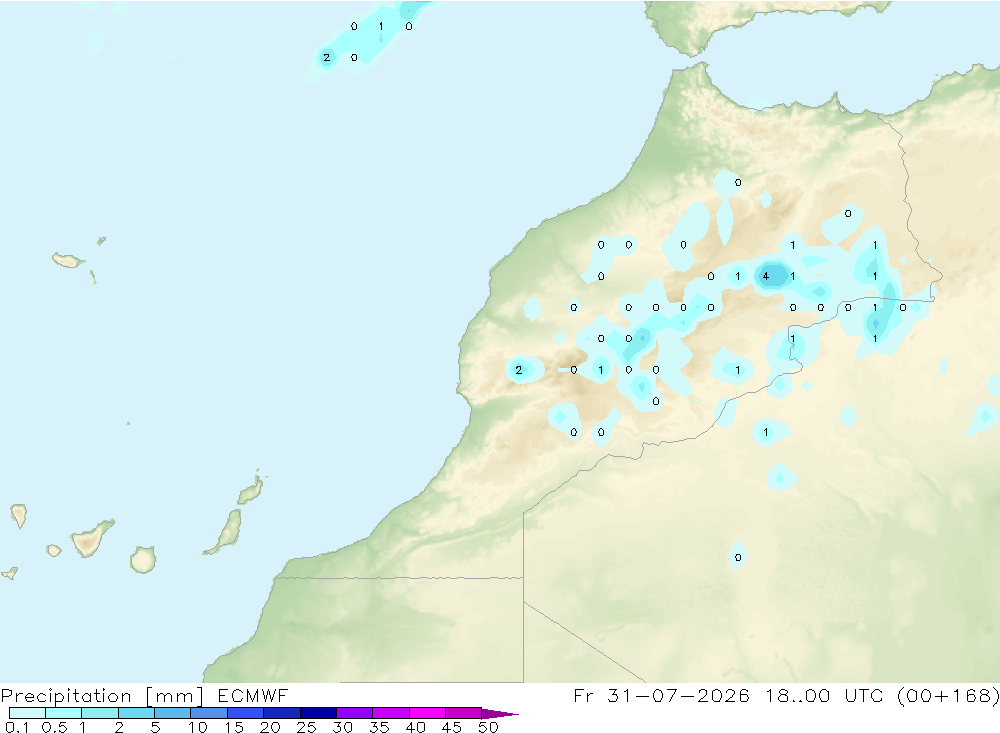Select the 30–35 mm purple legend swatch

point(355,713)
